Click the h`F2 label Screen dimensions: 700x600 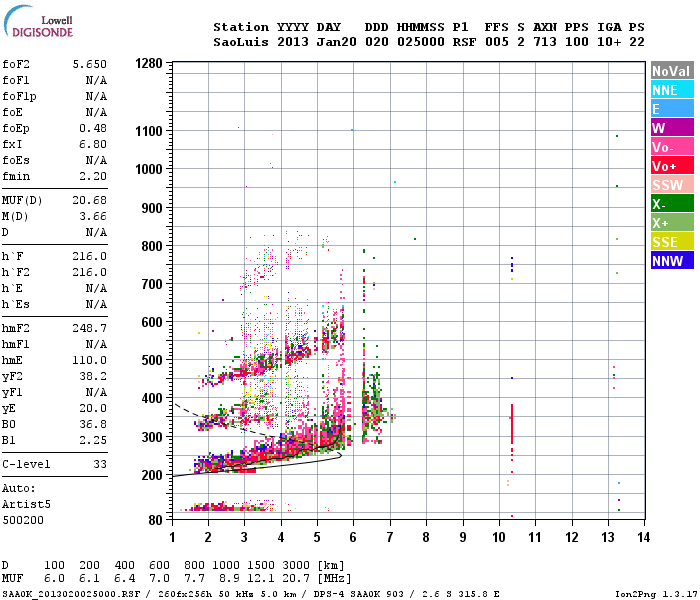[16, 272]
